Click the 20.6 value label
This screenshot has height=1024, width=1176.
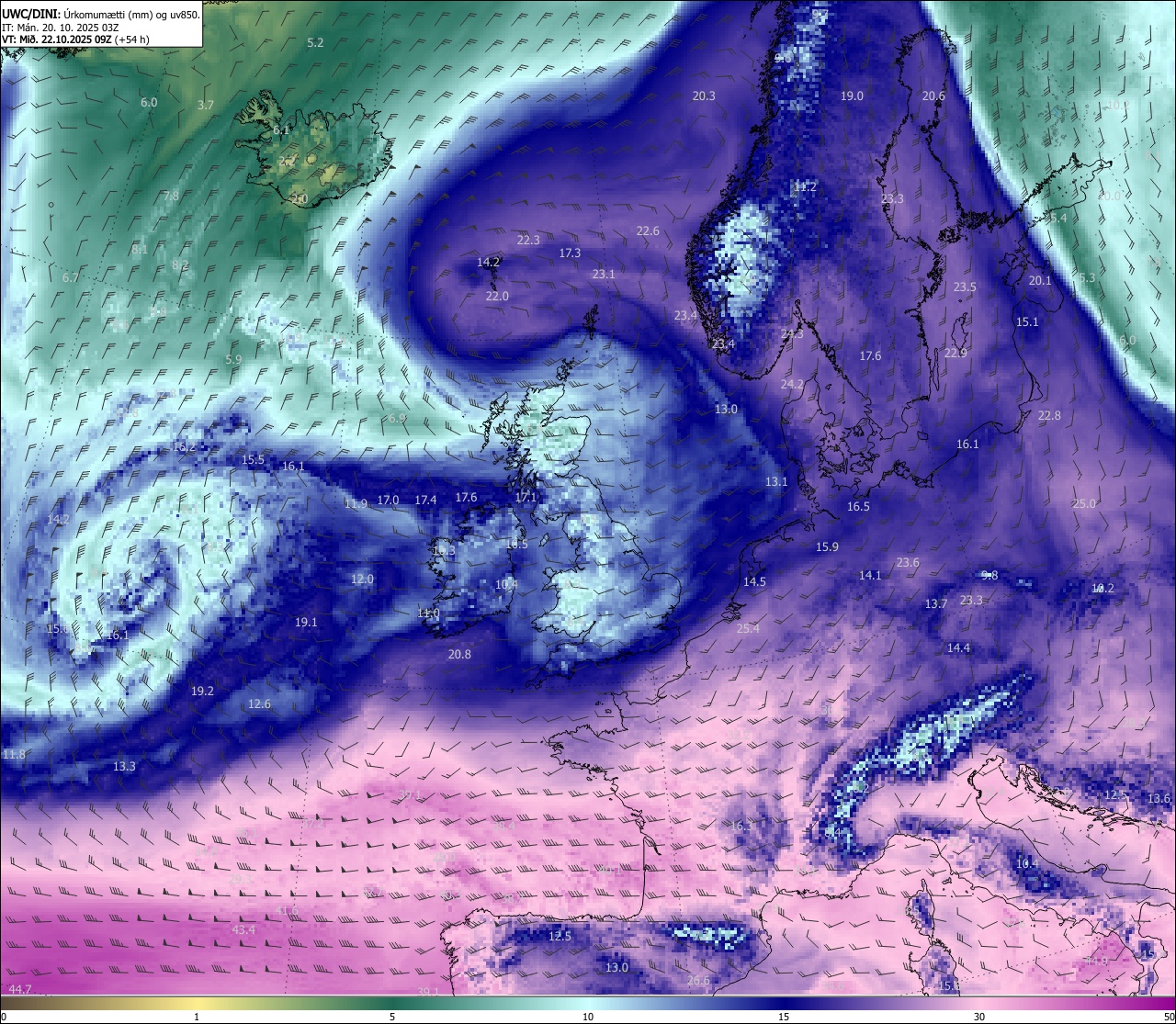(933, 96)
